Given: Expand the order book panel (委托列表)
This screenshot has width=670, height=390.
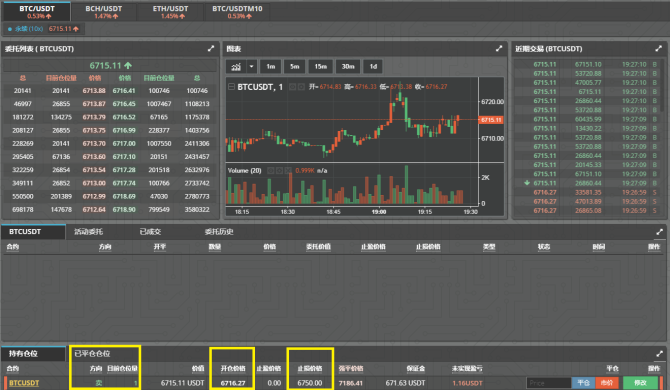Looking at the screenshot, I should 211,49.
